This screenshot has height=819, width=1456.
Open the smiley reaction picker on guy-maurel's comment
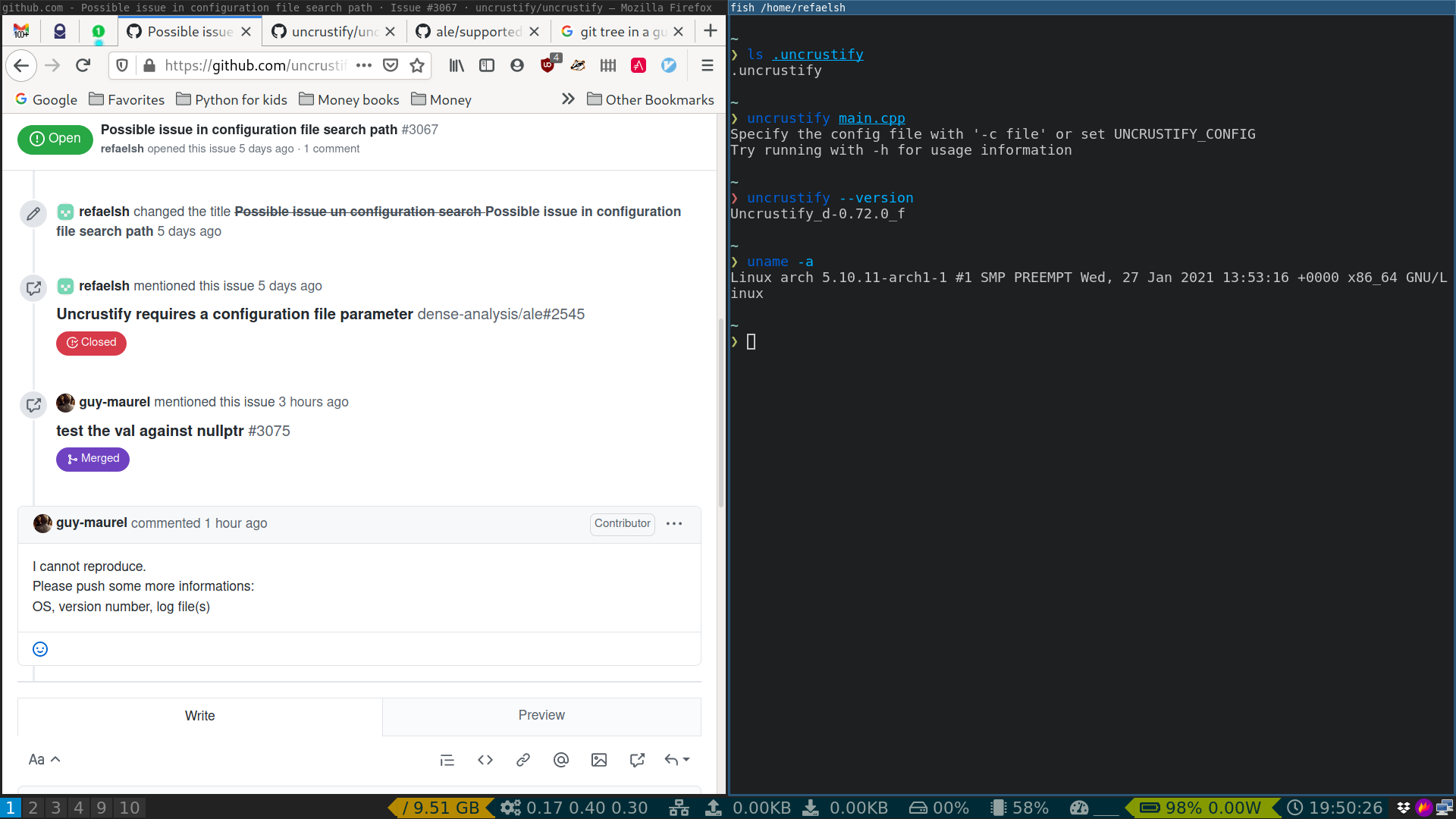click(39, 649)
